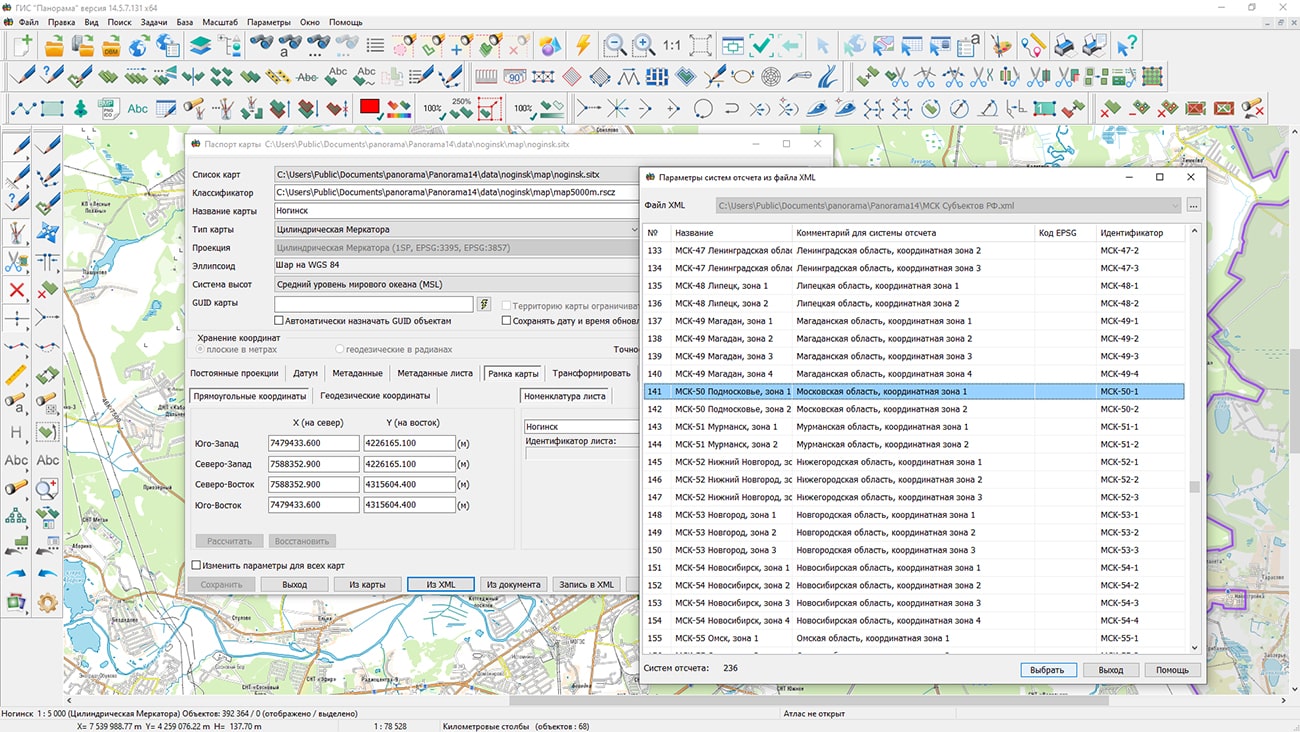Click the red X delete tool in left panel
This screenshot has height=732, width=1300.
pyautogui.click(x=17, y=291)
